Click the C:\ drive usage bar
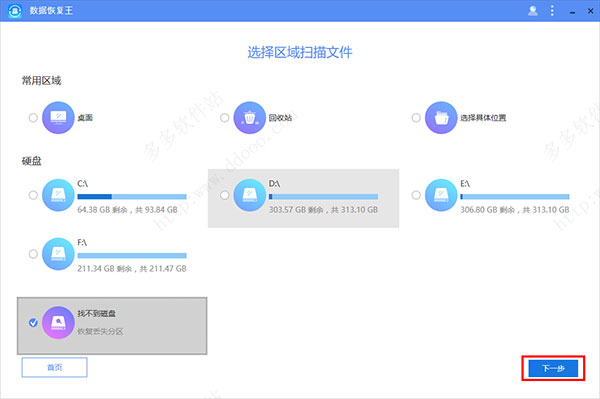Image resolution: width=600 pixels, height=399 pixels. [132, 197]
